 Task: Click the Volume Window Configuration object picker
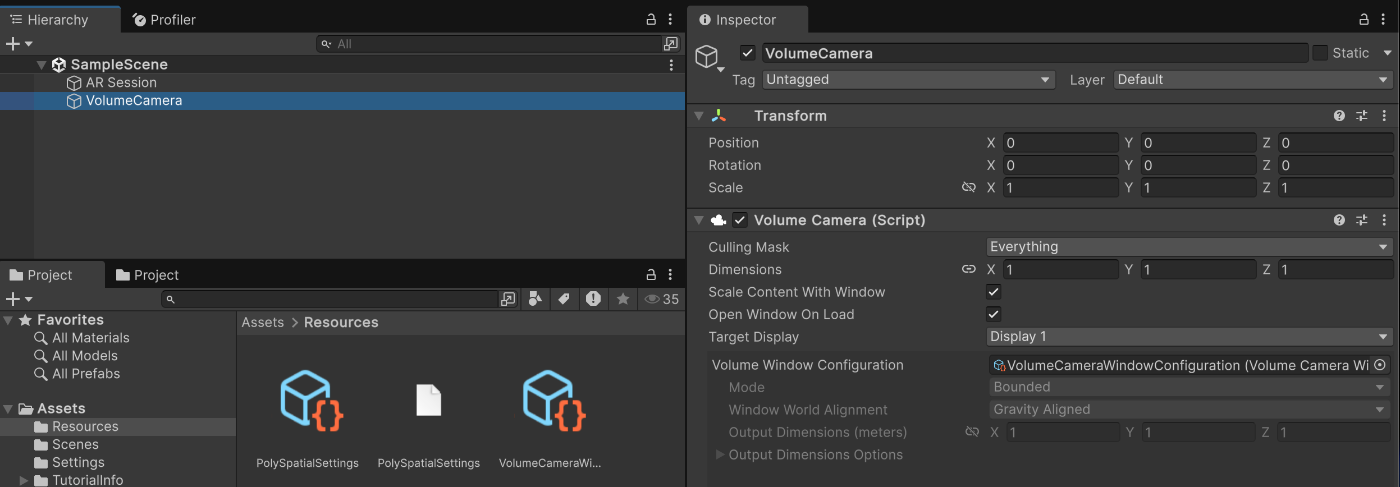[1380, 365]
